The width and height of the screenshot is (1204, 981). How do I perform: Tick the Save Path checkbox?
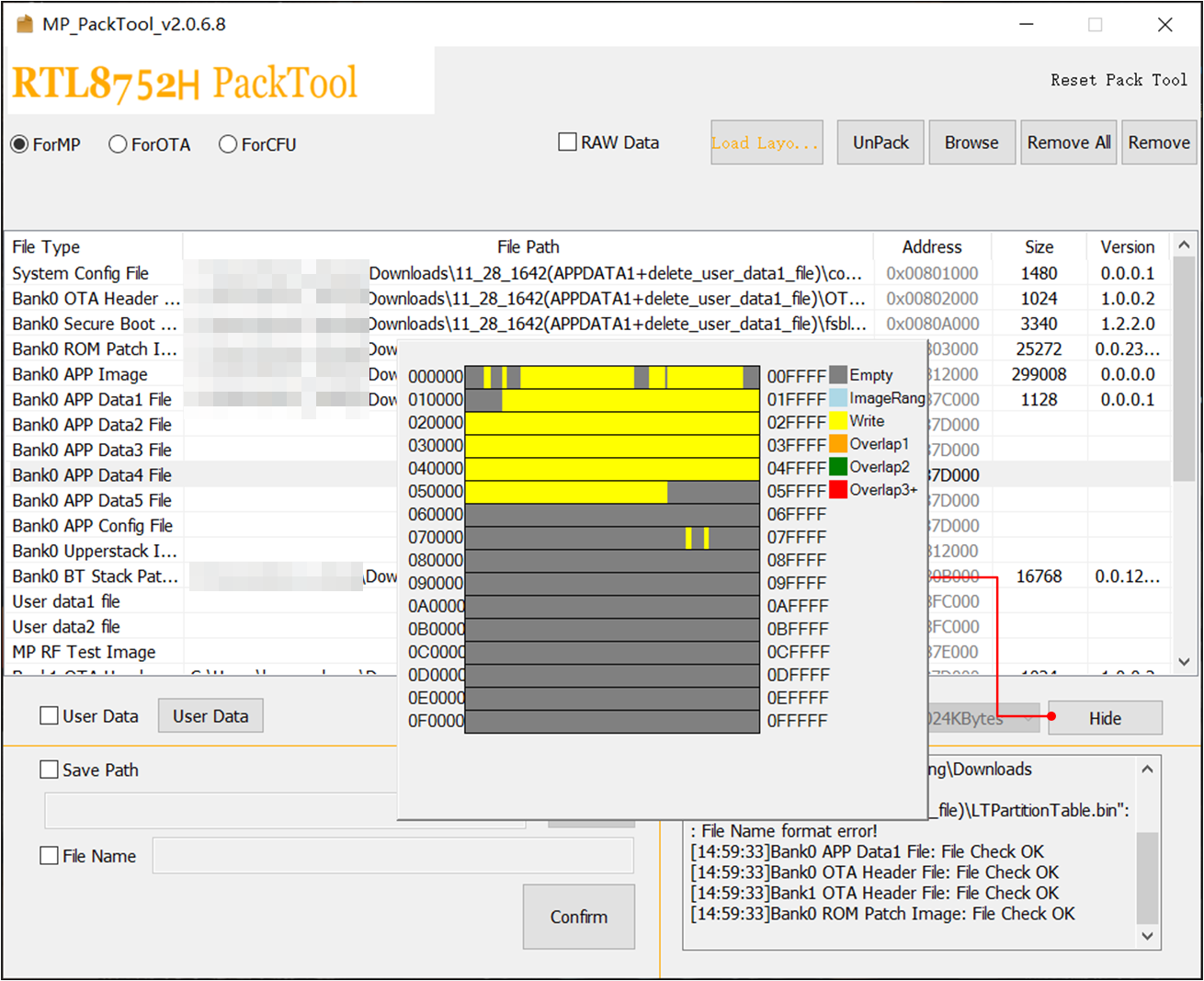coord(50,770)
